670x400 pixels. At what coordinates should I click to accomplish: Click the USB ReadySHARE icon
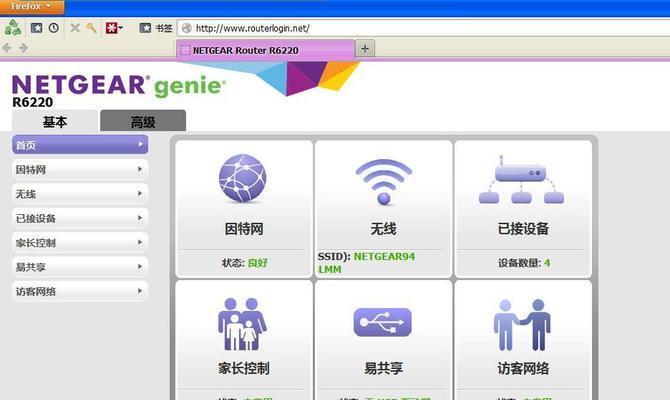382,322
